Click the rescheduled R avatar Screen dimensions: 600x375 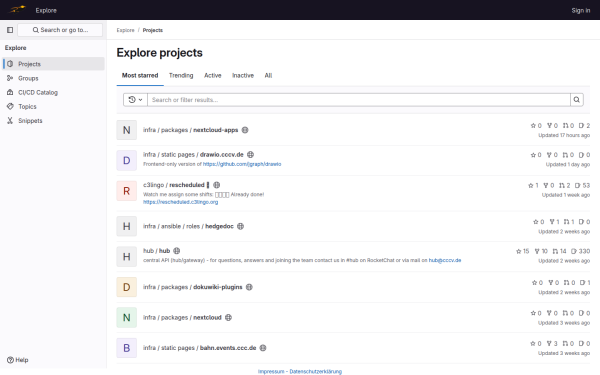[127, 191]
